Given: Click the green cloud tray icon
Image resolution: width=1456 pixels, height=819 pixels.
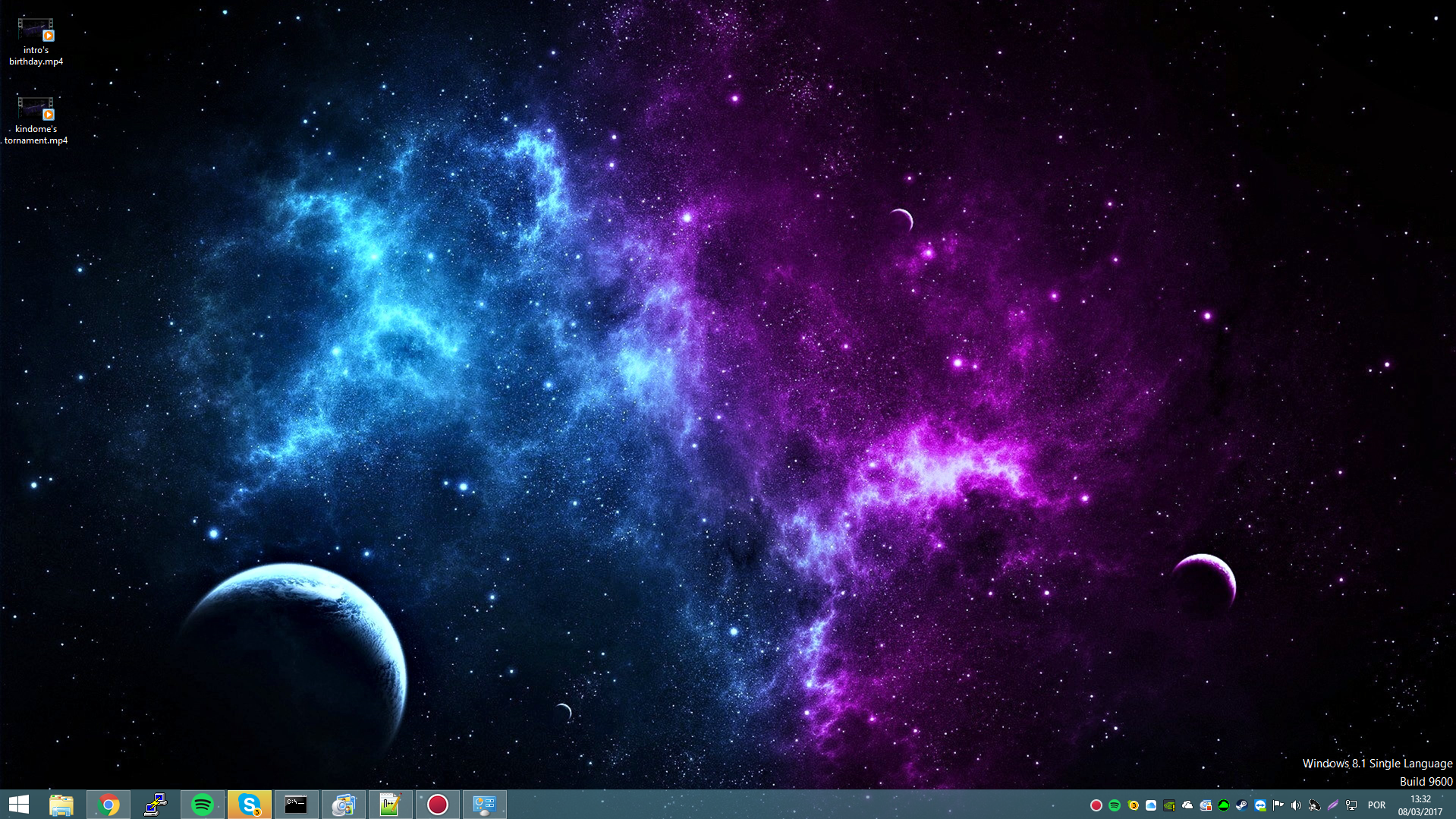Looking at the screenshot, I should pos(1224,805).
